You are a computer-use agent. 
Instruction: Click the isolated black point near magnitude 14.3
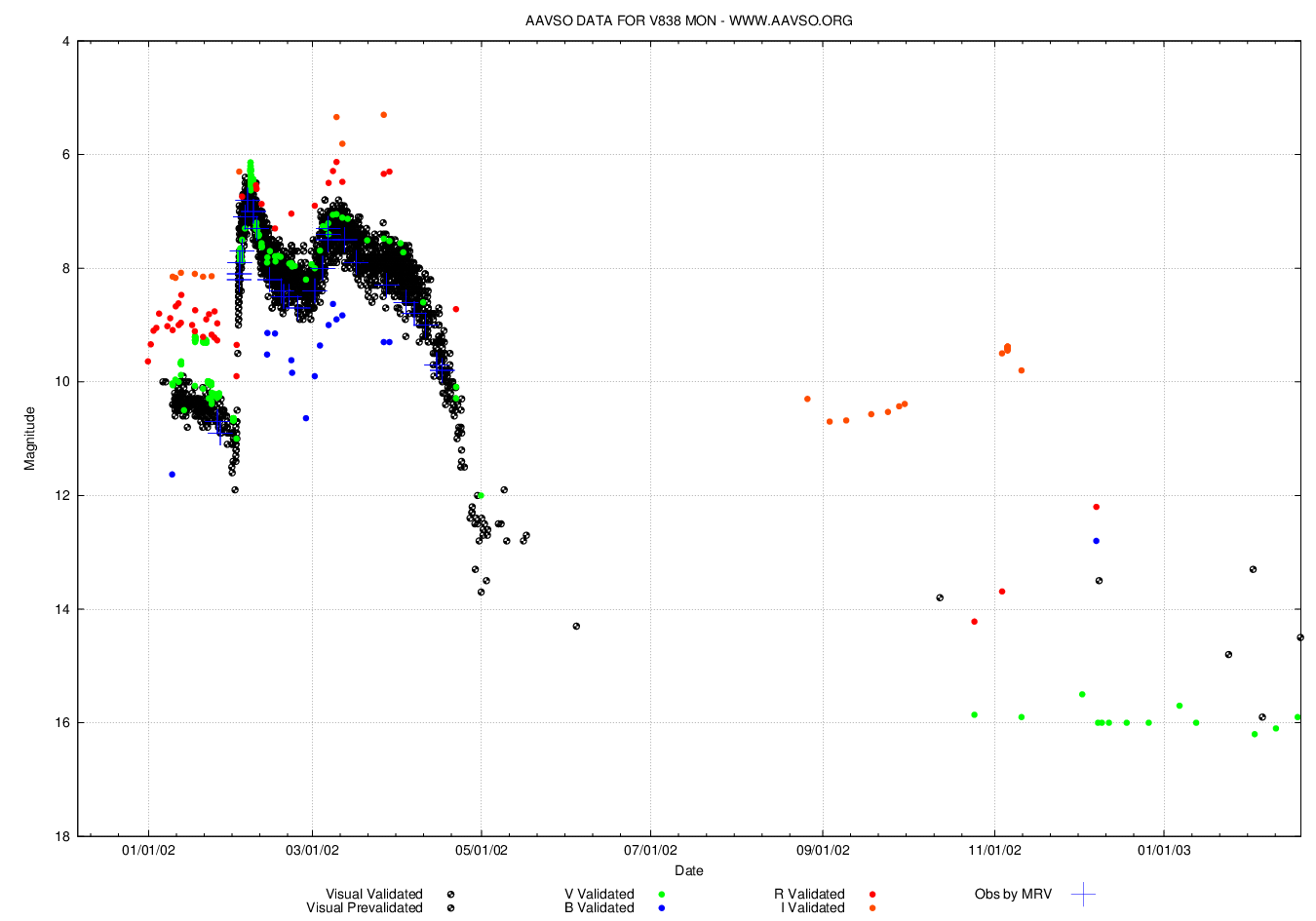click(576, 626)
